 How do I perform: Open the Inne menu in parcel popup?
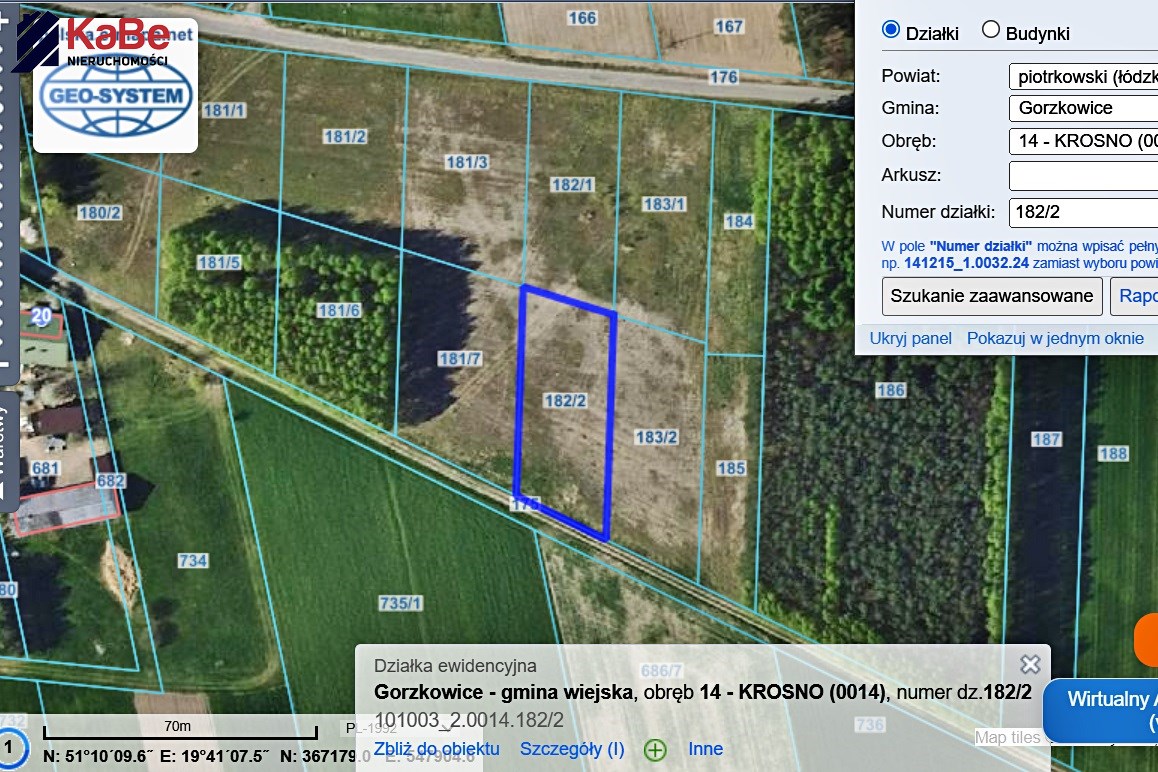coord(705,749)
